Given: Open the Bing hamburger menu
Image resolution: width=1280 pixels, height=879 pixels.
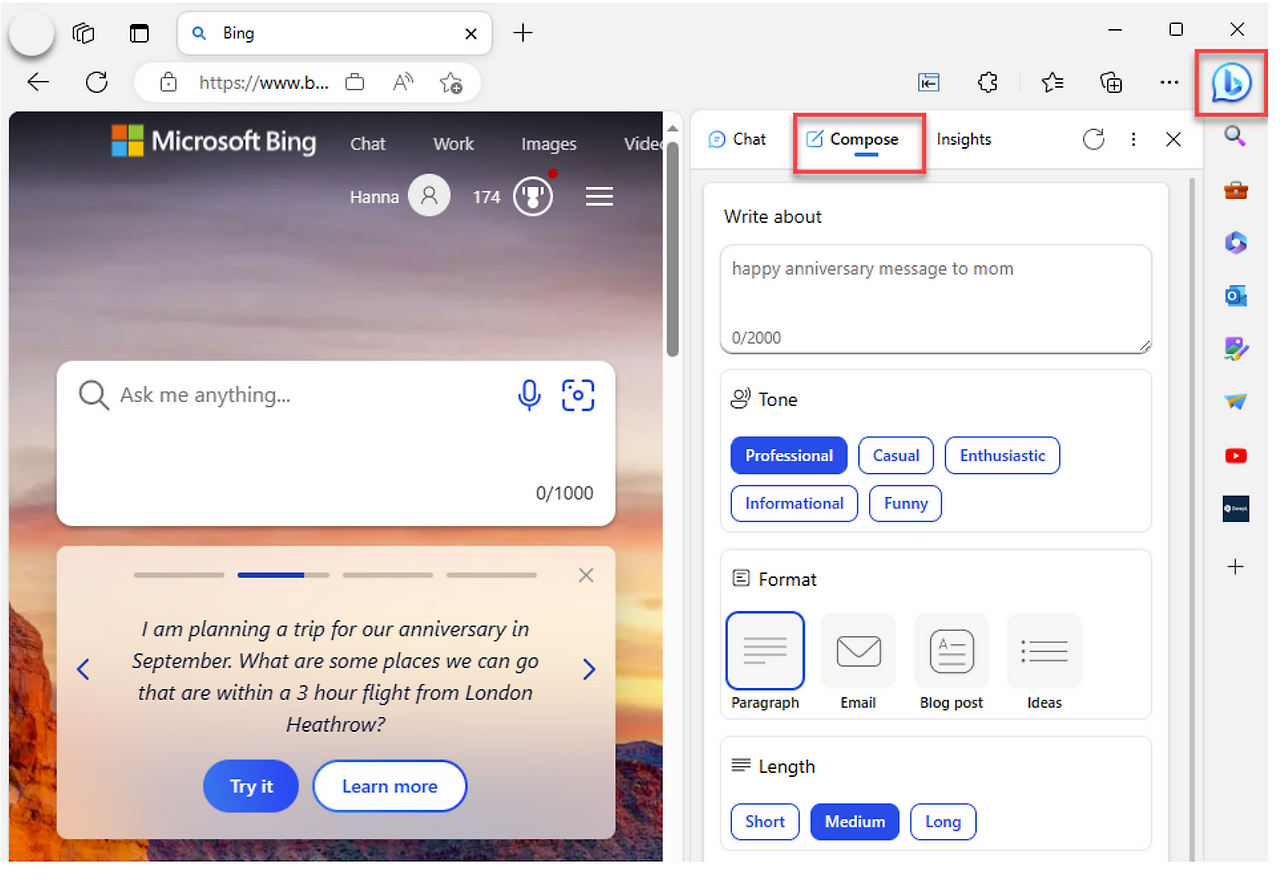Looking at the screenshot, I should click(599, 197).
